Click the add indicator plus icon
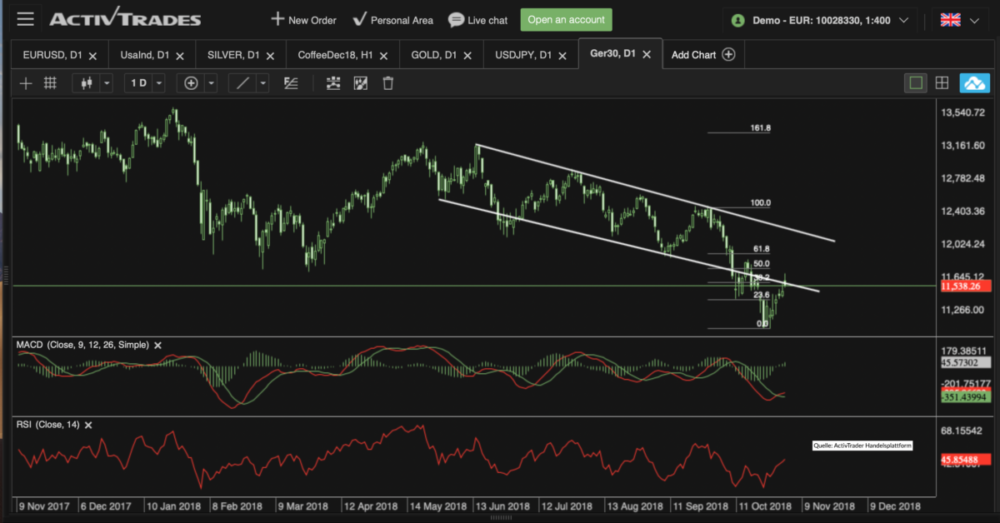The width and height of the screenshot is (1000, 523). coord(191,84)
